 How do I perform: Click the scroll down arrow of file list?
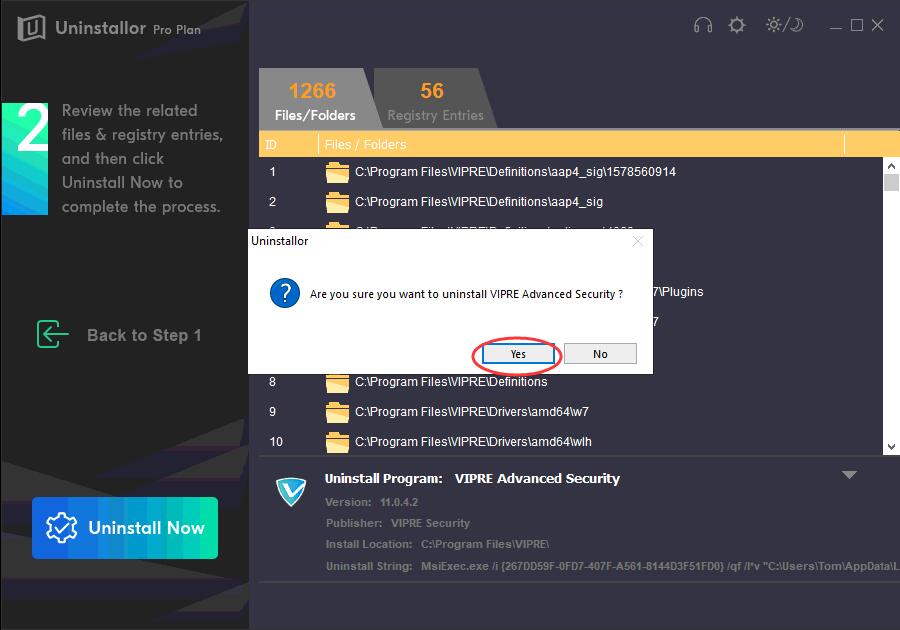891,447
